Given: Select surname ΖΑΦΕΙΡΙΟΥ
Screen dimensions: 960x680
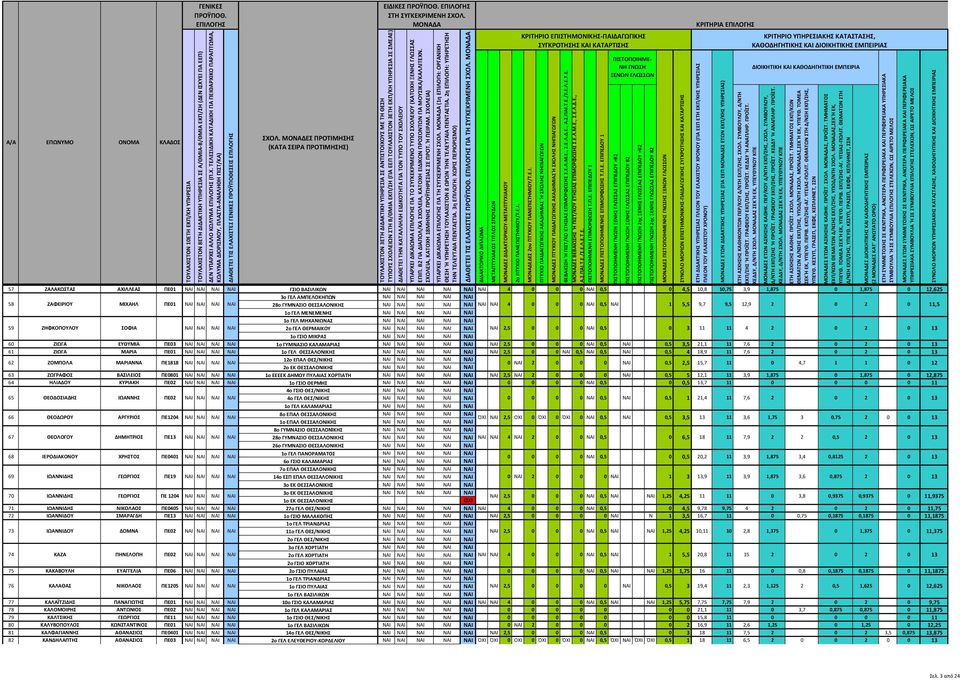Looking at the screenshot, I should point(60,304).
